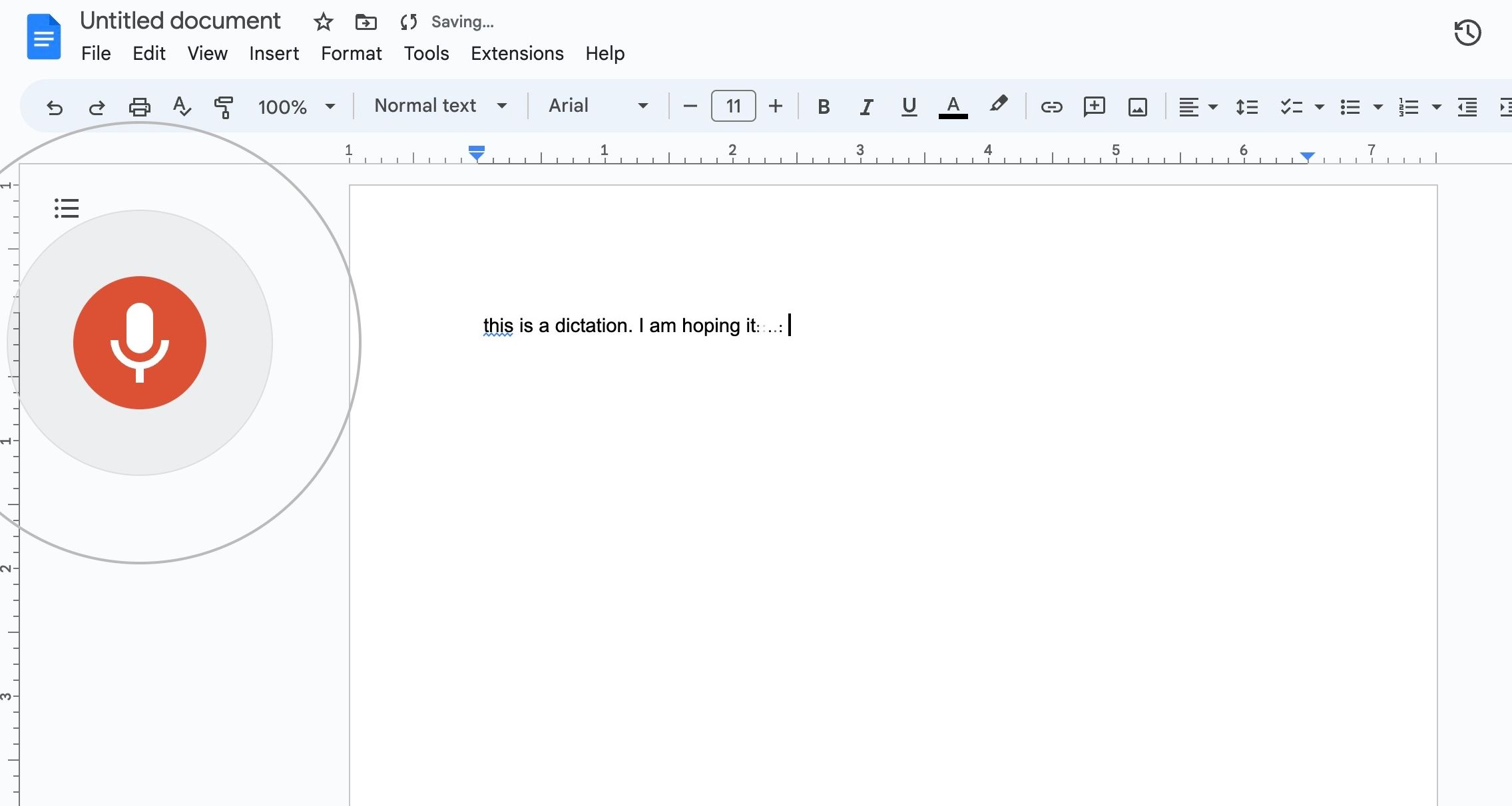Pick a text color

click(952, 106)
